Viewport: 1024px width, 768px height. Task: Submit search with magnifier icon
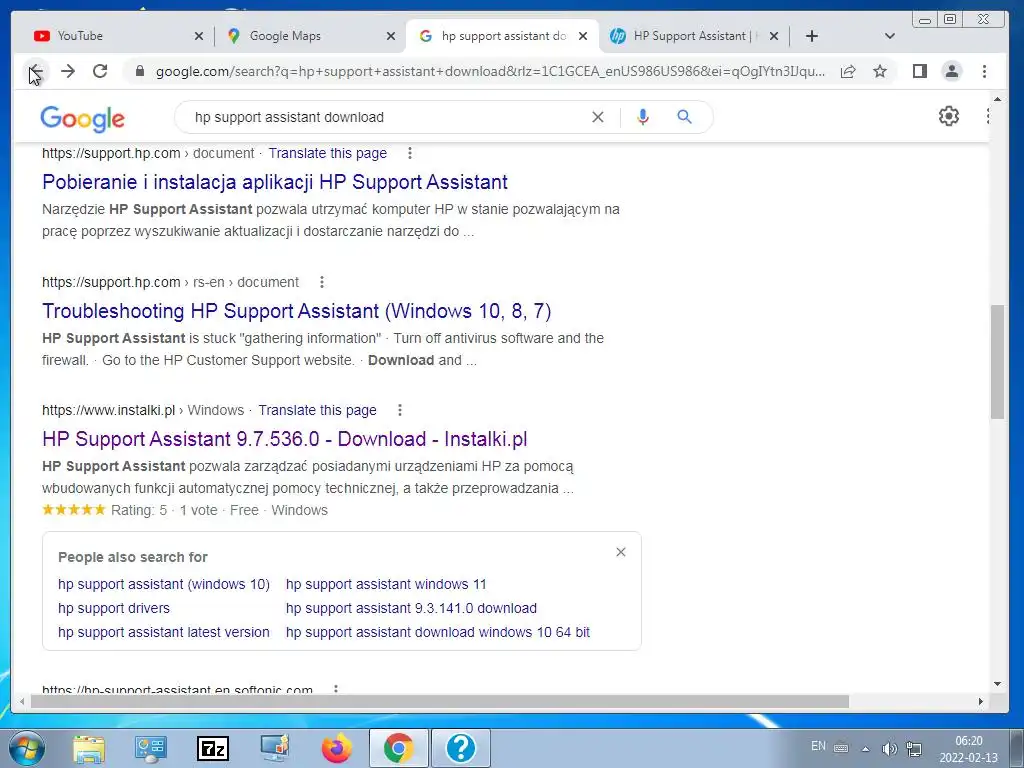[684, 118]
